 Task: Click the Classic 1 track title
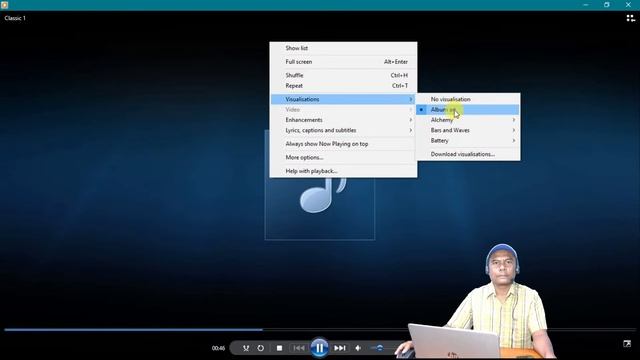(15, 18)
